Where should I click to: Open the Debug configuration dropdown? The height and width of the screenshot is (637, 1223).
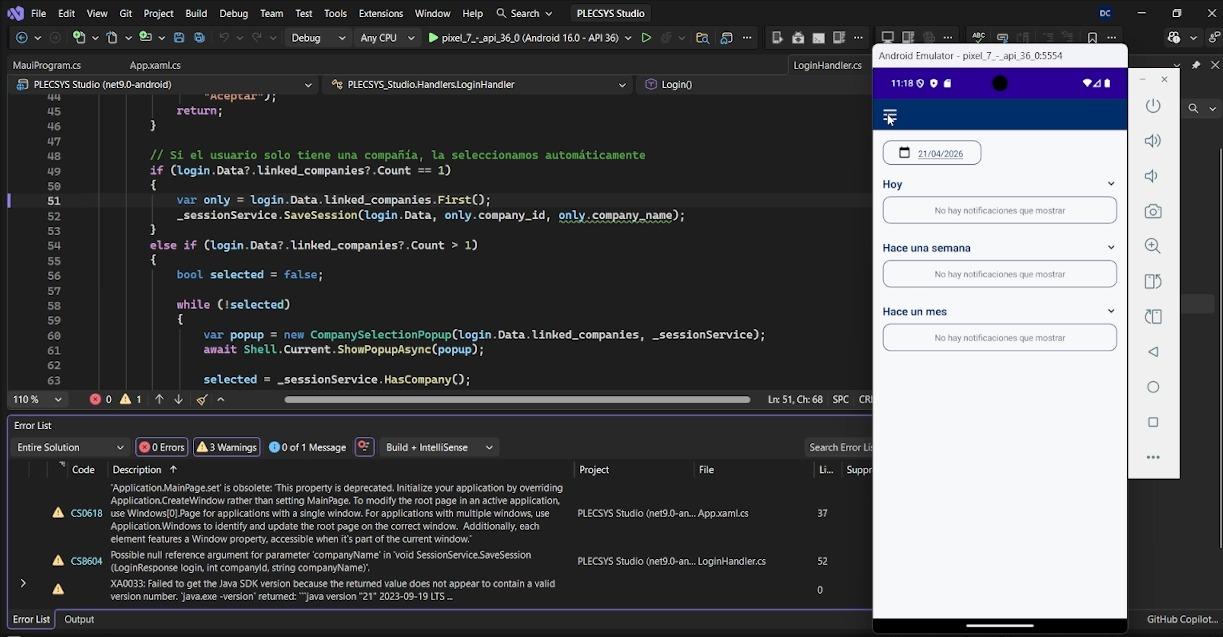[x=318, y=38]
